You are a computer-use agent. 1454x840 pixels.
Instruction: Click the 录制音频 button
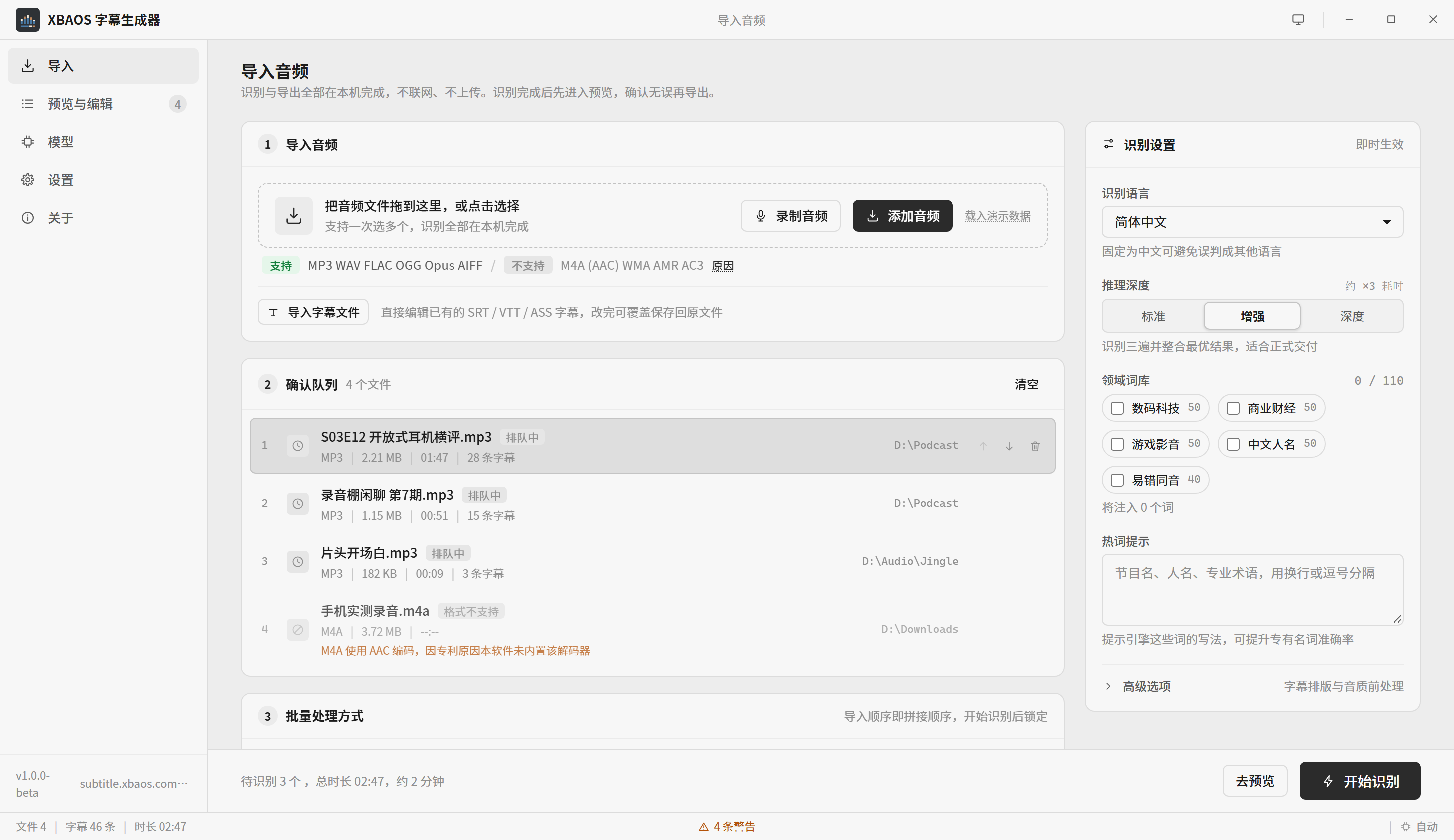[x=790, y=216]
